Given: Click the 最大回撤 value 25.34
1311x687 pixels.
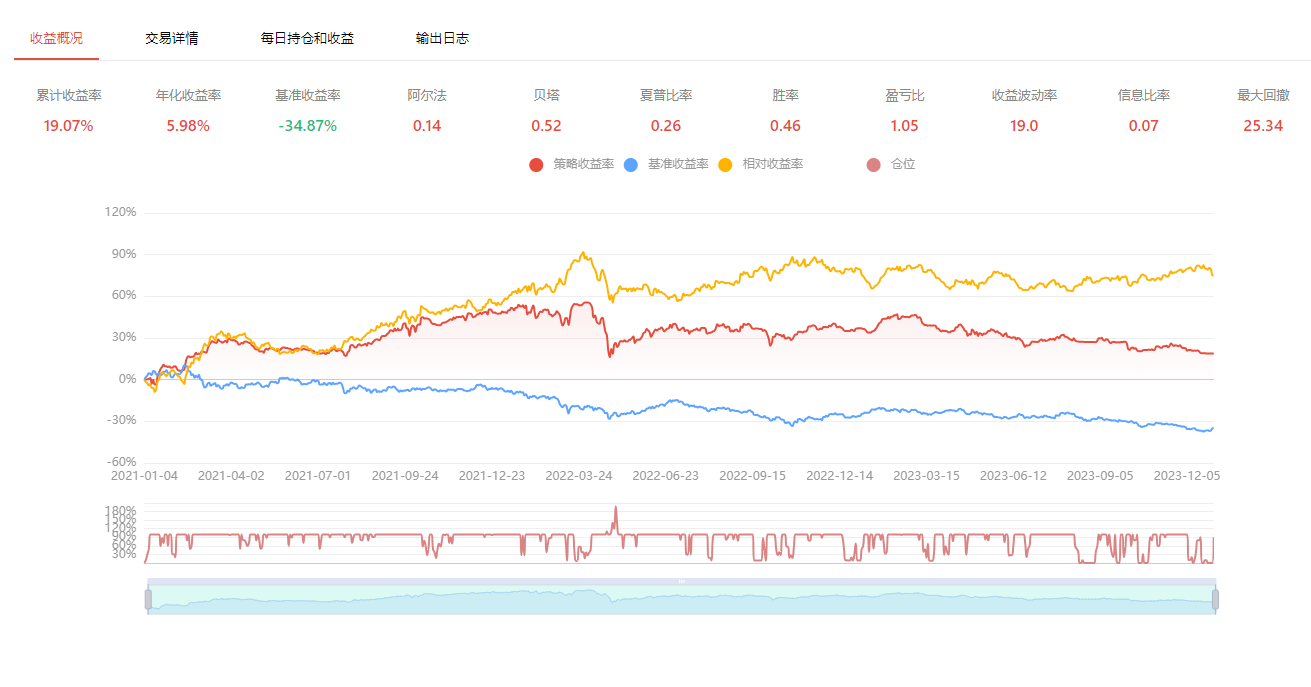Looking at the screenshot, I should click(x=1263, y=126).
